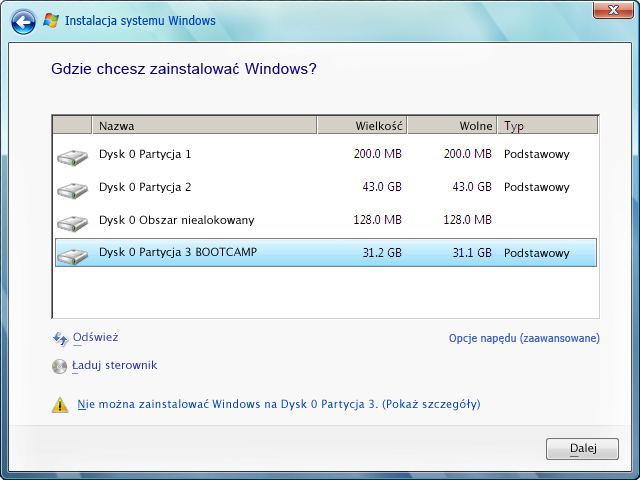Image resolution: width=640 pixels, height=480 pixels.
Task: Go back with the blue arrow button
Action: coord(23,22)
